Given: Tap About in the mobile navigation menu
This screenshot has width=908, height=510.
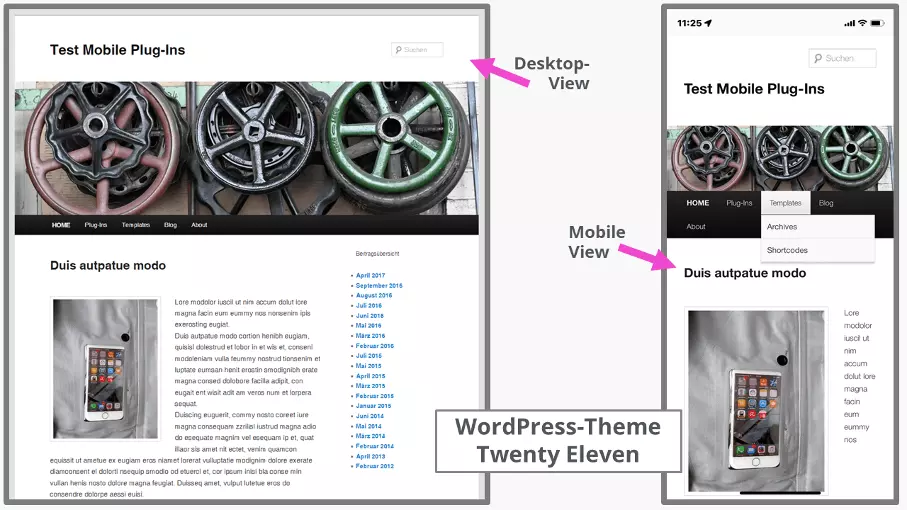Looking at the screenshot, I should coord(696,227).
